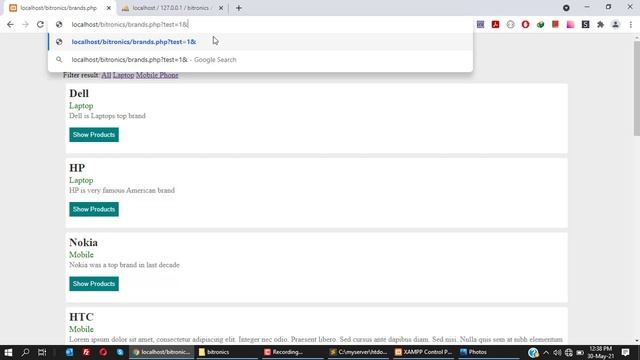Image resolution: width=640 pixels, height=360 pixels.
Task: Click 'HP is very famous American brand'
Action: 122,190
